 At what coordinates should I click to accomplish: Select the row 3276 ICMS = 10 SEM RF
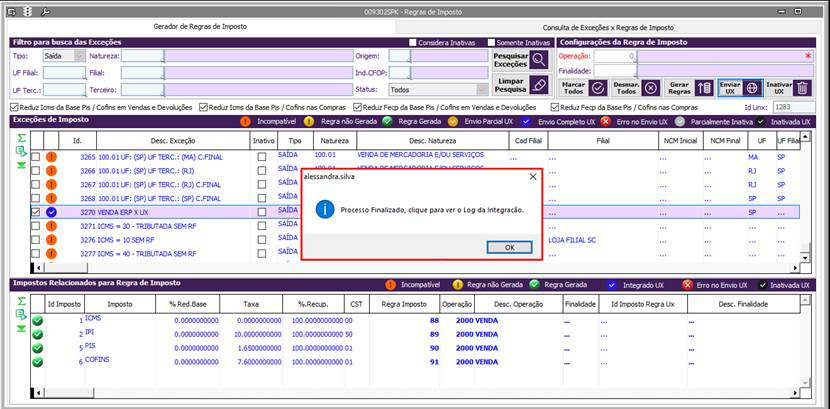414,240
